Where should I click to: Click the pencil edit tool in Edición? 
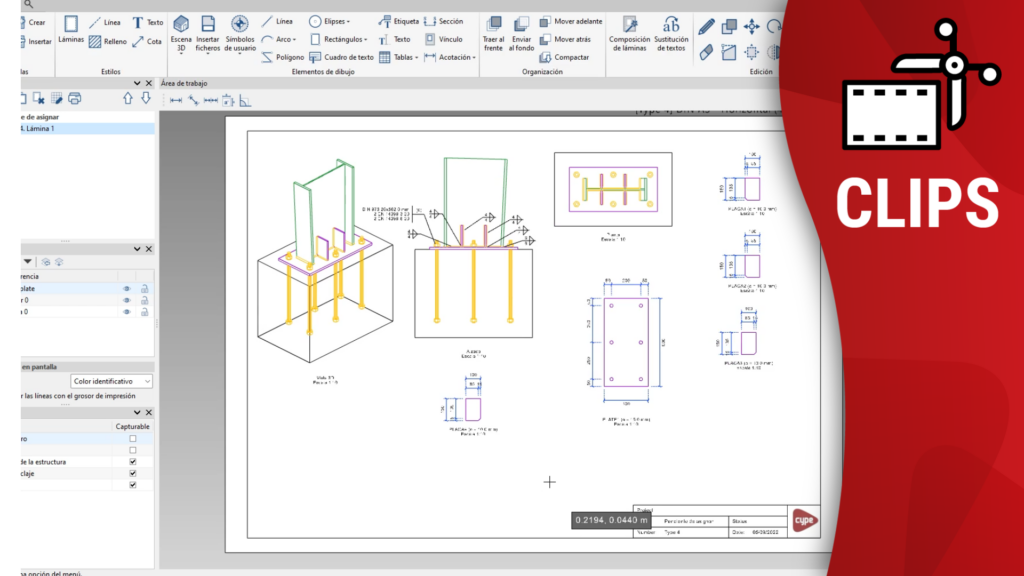pos(707,27)
